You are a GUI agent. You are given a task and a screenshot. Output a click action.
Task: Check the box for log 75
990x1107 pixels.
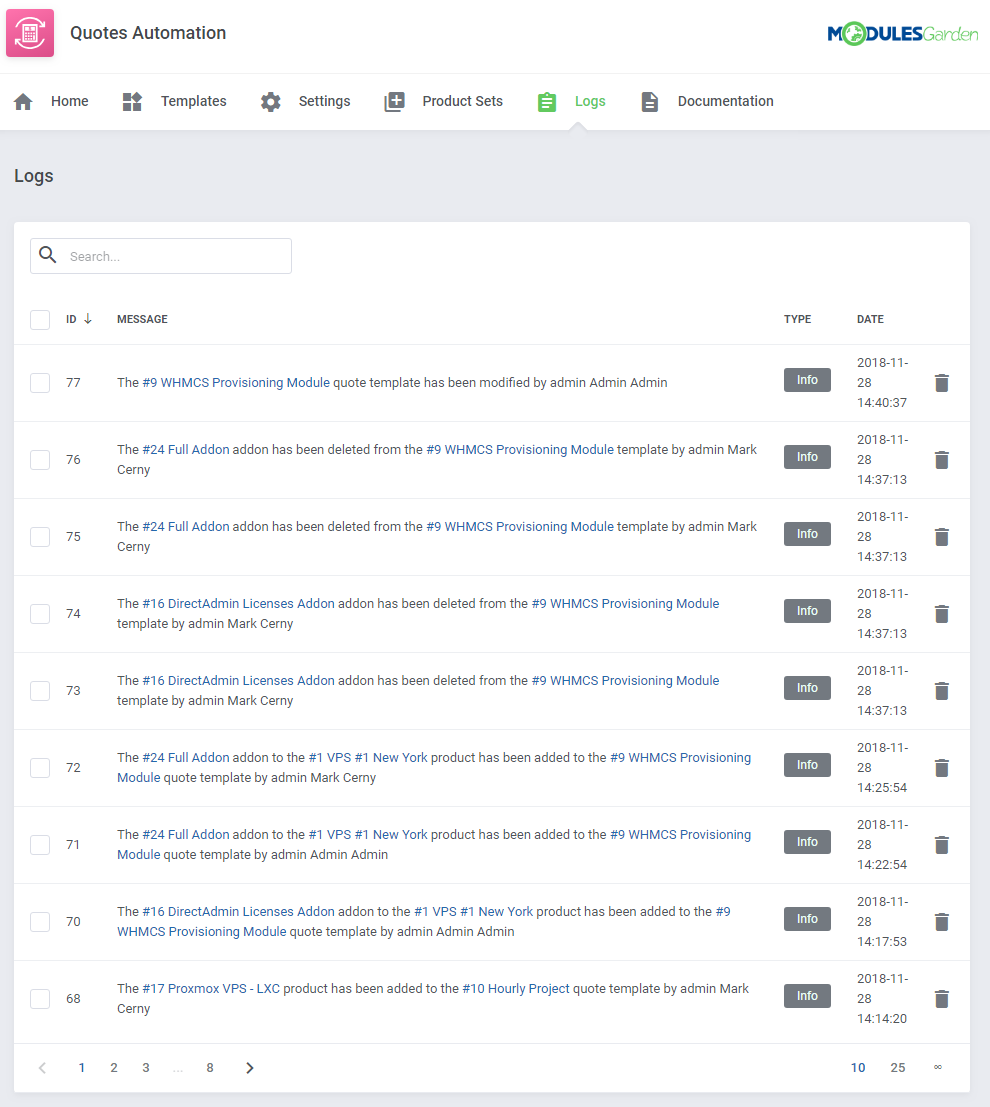[40, 537]
